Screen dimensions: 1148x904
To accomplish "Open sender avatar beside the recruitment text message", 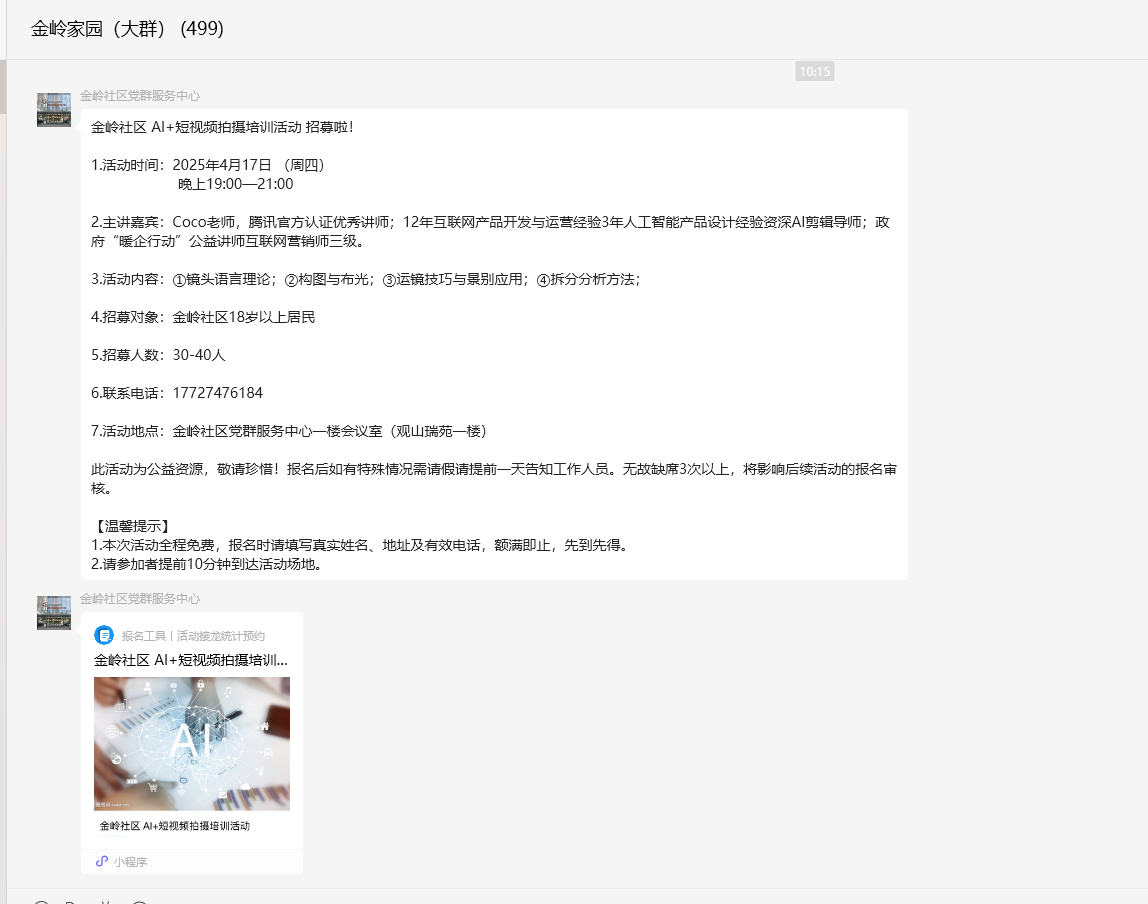I will pyautogui.click(x=54, y=110).
